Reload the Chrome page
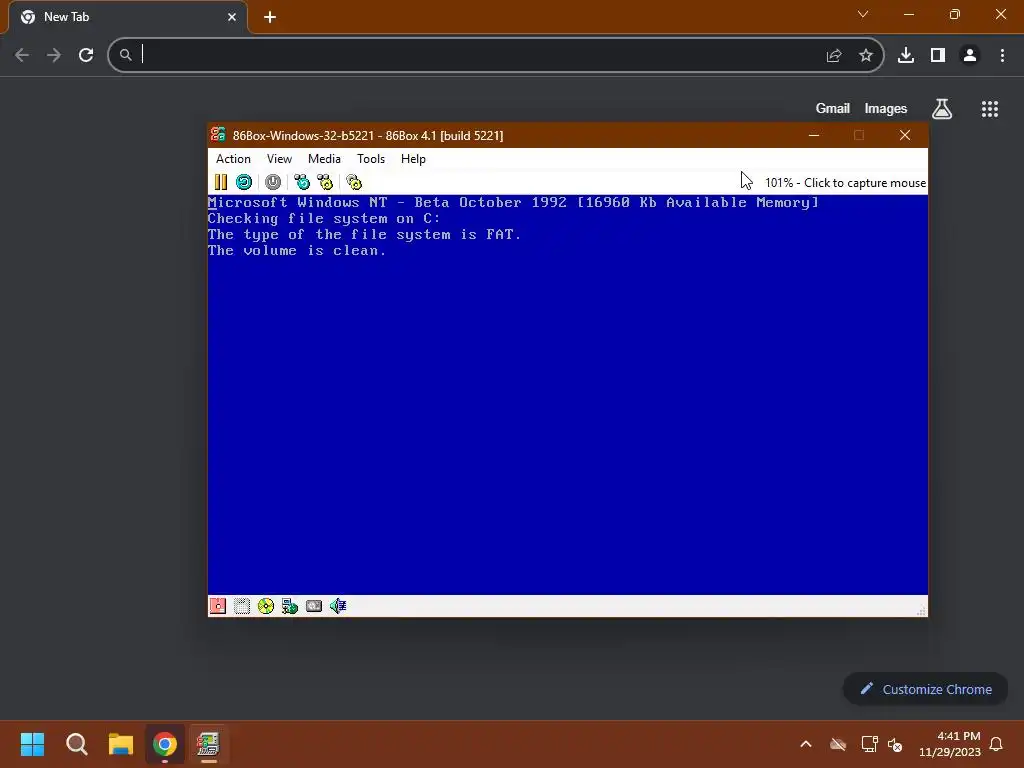Screen dimensions: 1024x768 [86, 55]
